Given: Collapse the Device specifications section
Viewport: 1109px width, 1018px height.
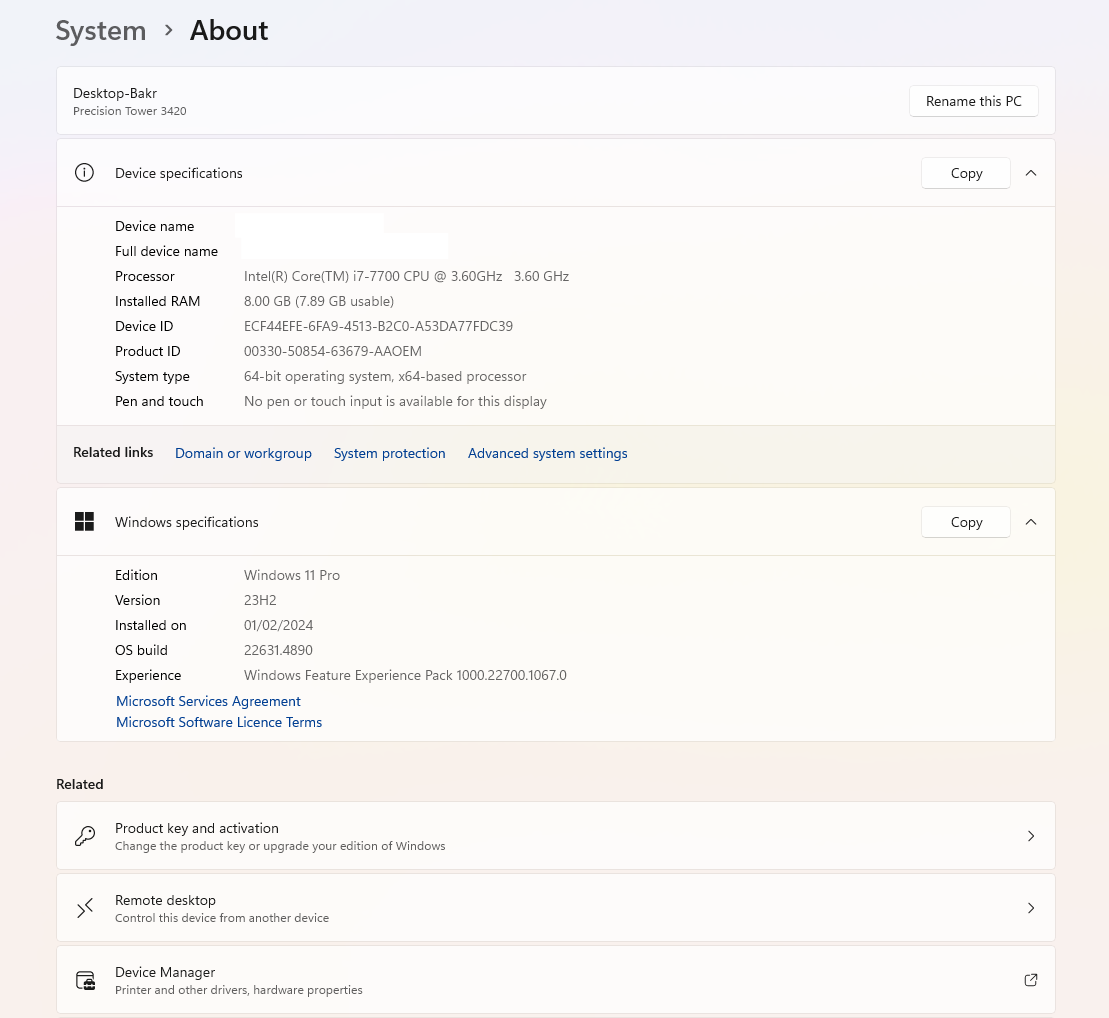Looking at the screenshot, I should click(1031, 173).
